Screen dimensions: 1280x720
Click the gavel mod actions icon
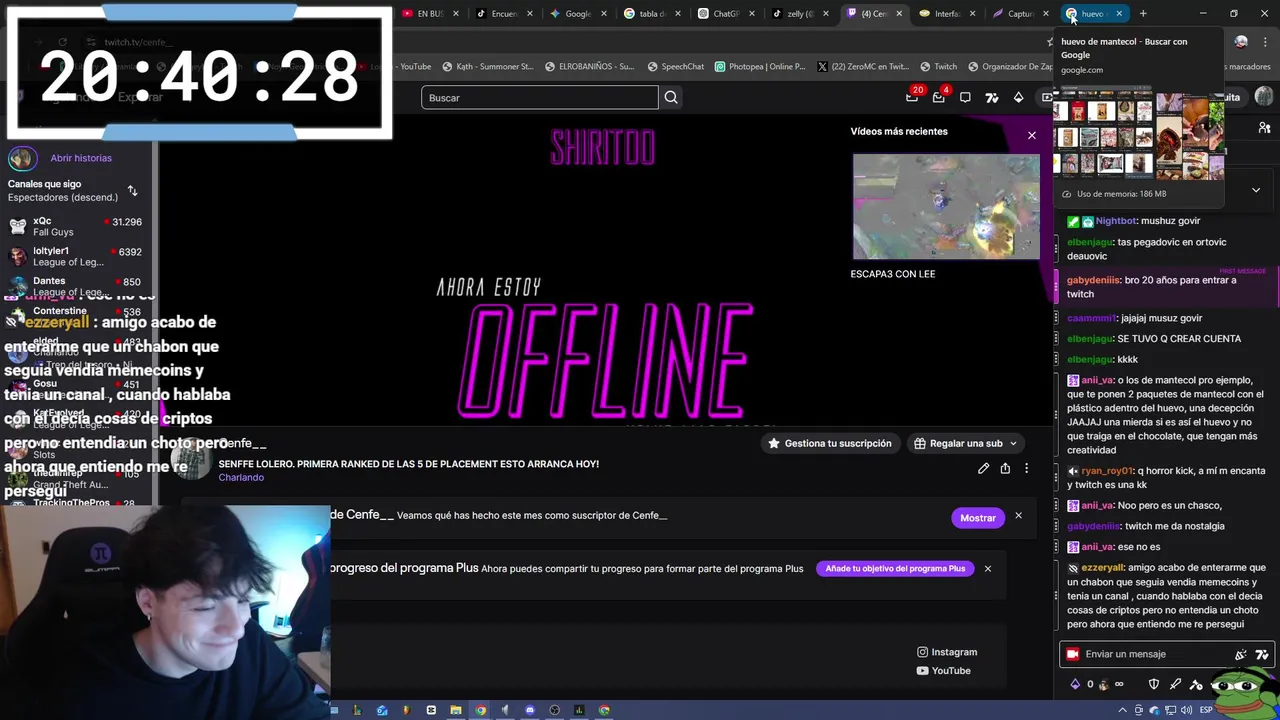pos(1196,685)
